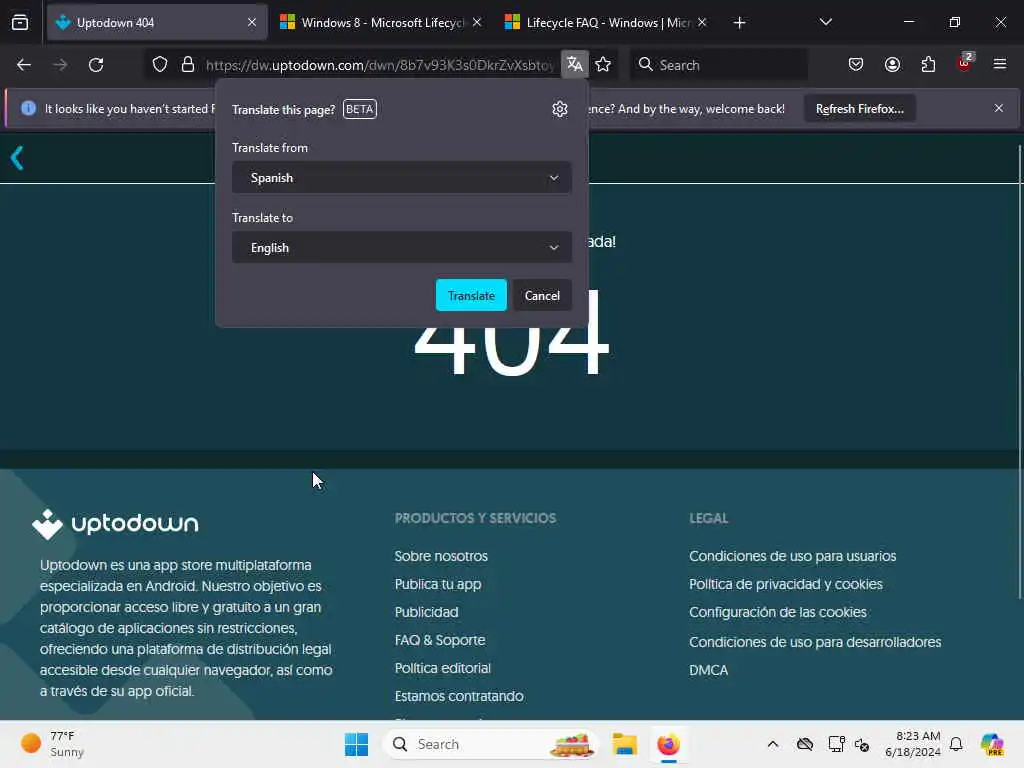Viewport: 1024px width, 768px height.
Task: Open uBlock Origin extension icon
Action: pos(965,63)
